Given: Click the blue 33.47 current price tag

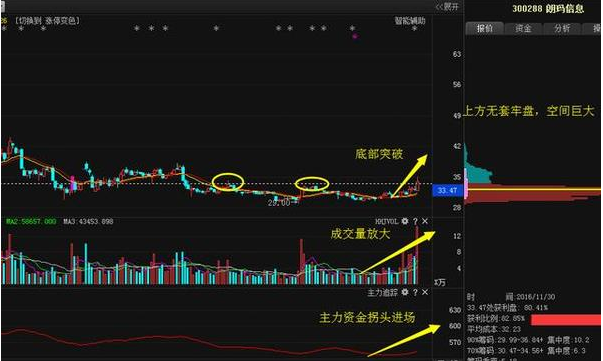Looking at the screenshot, I should tap(447, 190).
